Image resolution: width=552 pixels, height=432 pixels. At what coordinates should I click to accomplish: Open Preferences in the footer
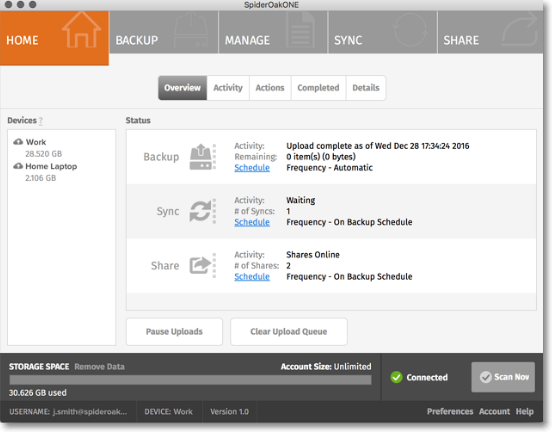point(450,412)
